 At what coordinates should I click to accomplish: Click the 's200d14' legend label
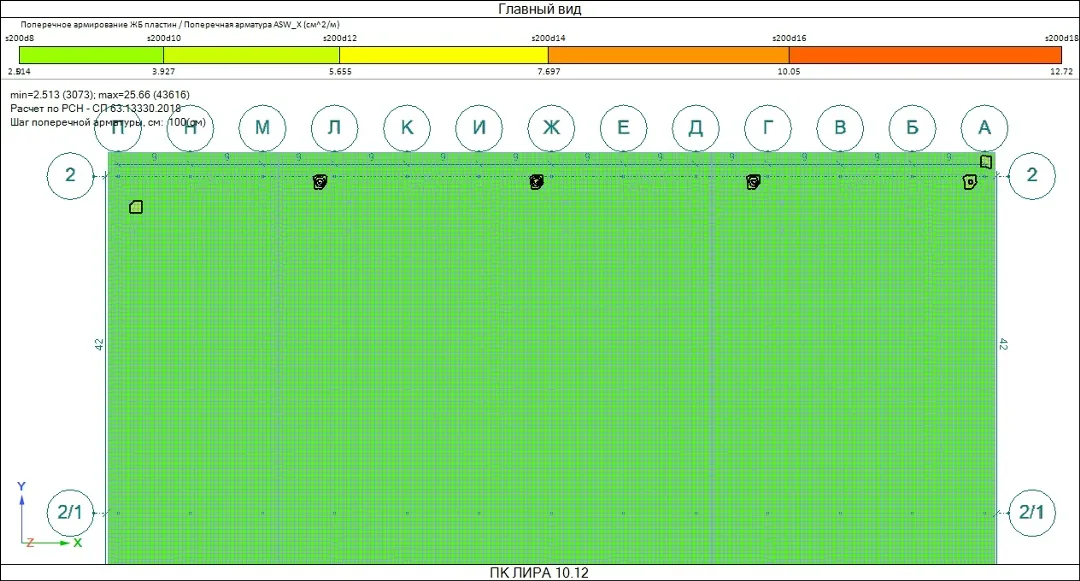tap(548, 39)
